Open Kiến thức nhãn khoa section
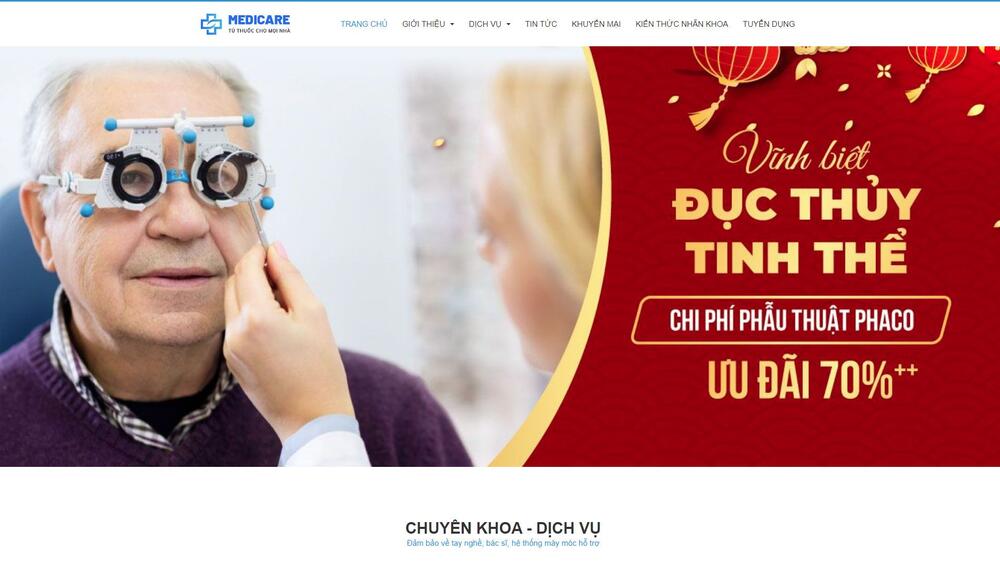 point(681,24)
